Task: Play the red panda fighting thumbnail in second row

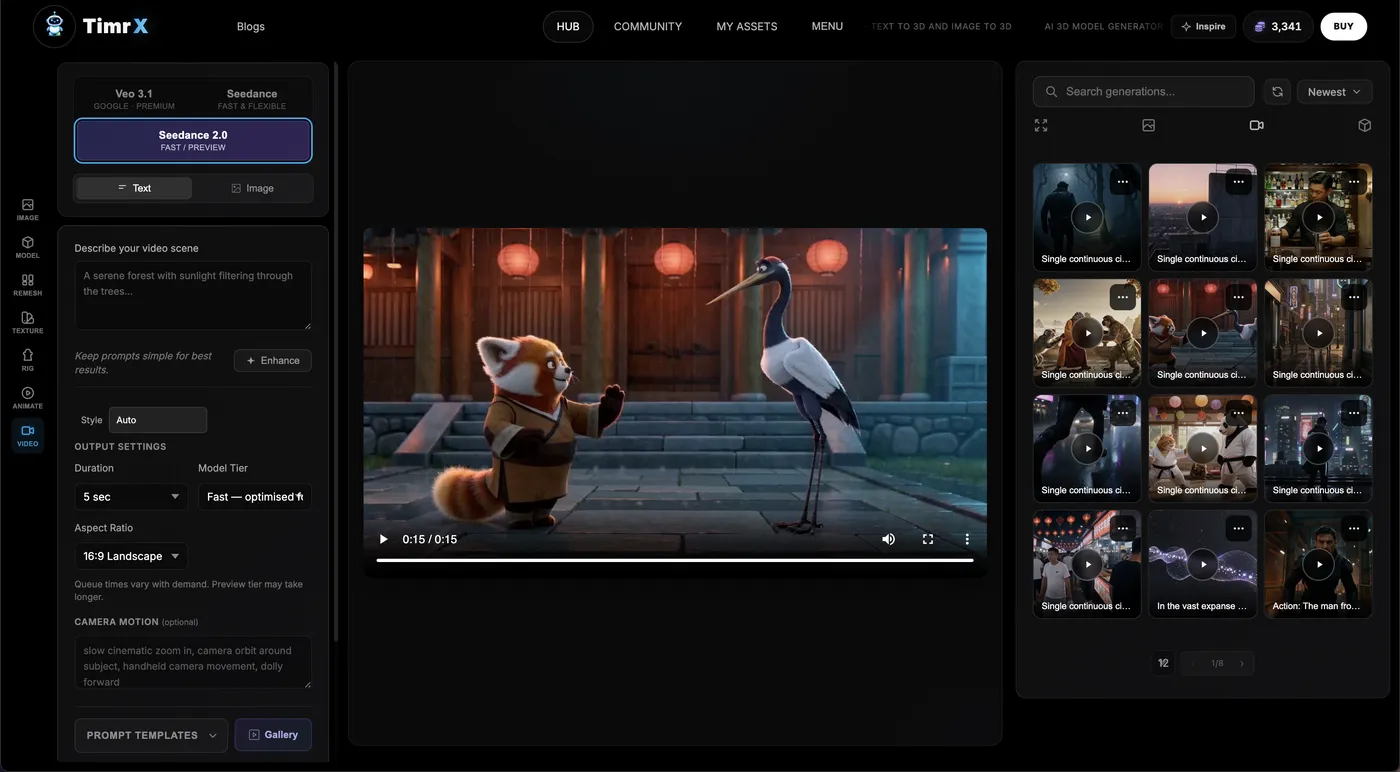Action: coord(1203,333)
